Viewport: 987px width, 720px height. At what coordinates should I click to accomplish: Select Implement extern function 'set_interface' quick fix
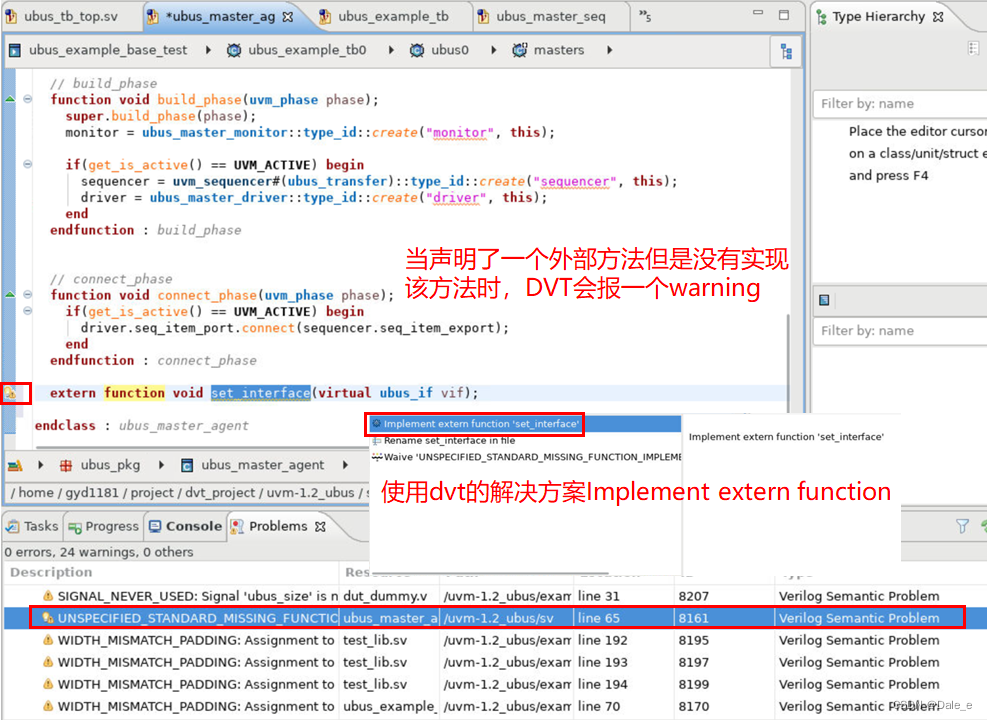click(474, 424)
